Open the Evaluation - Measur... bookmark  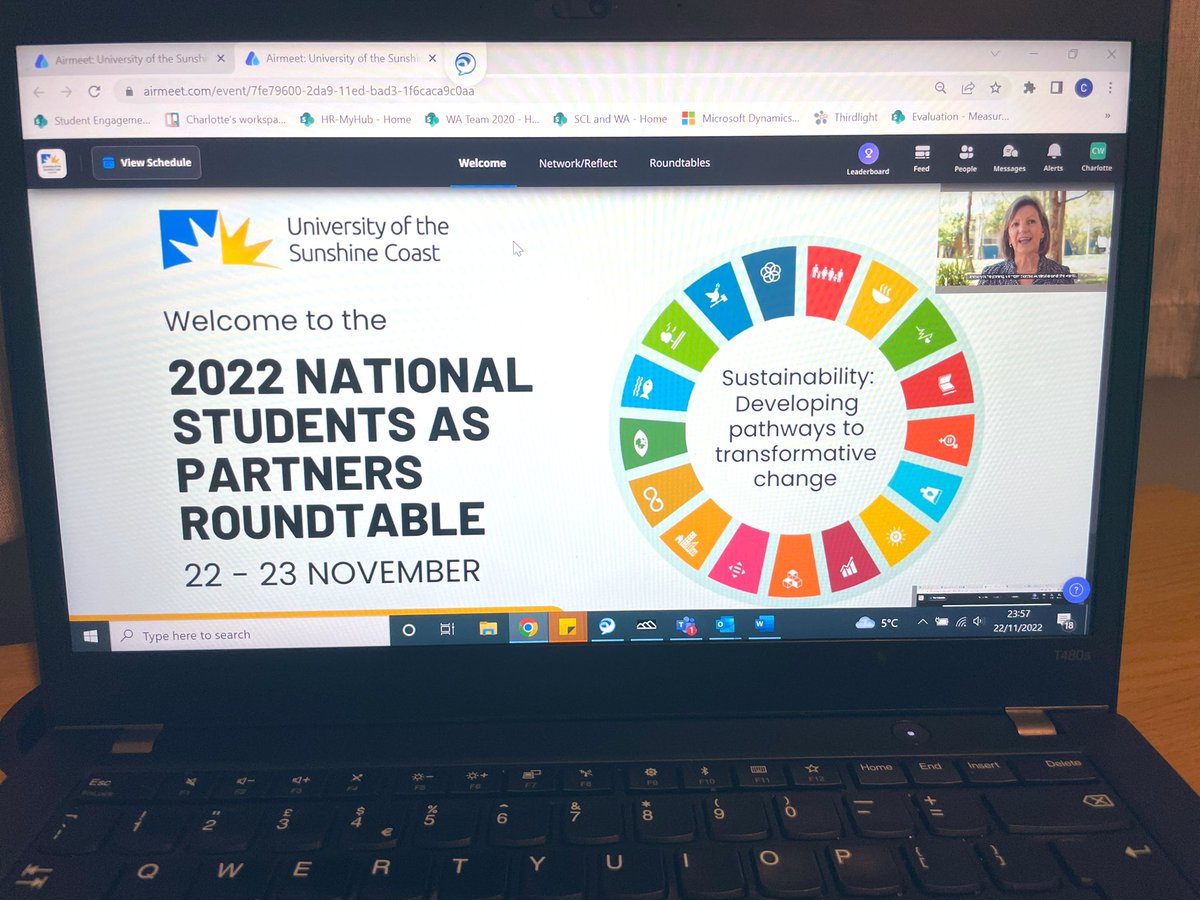coord(950,117)
